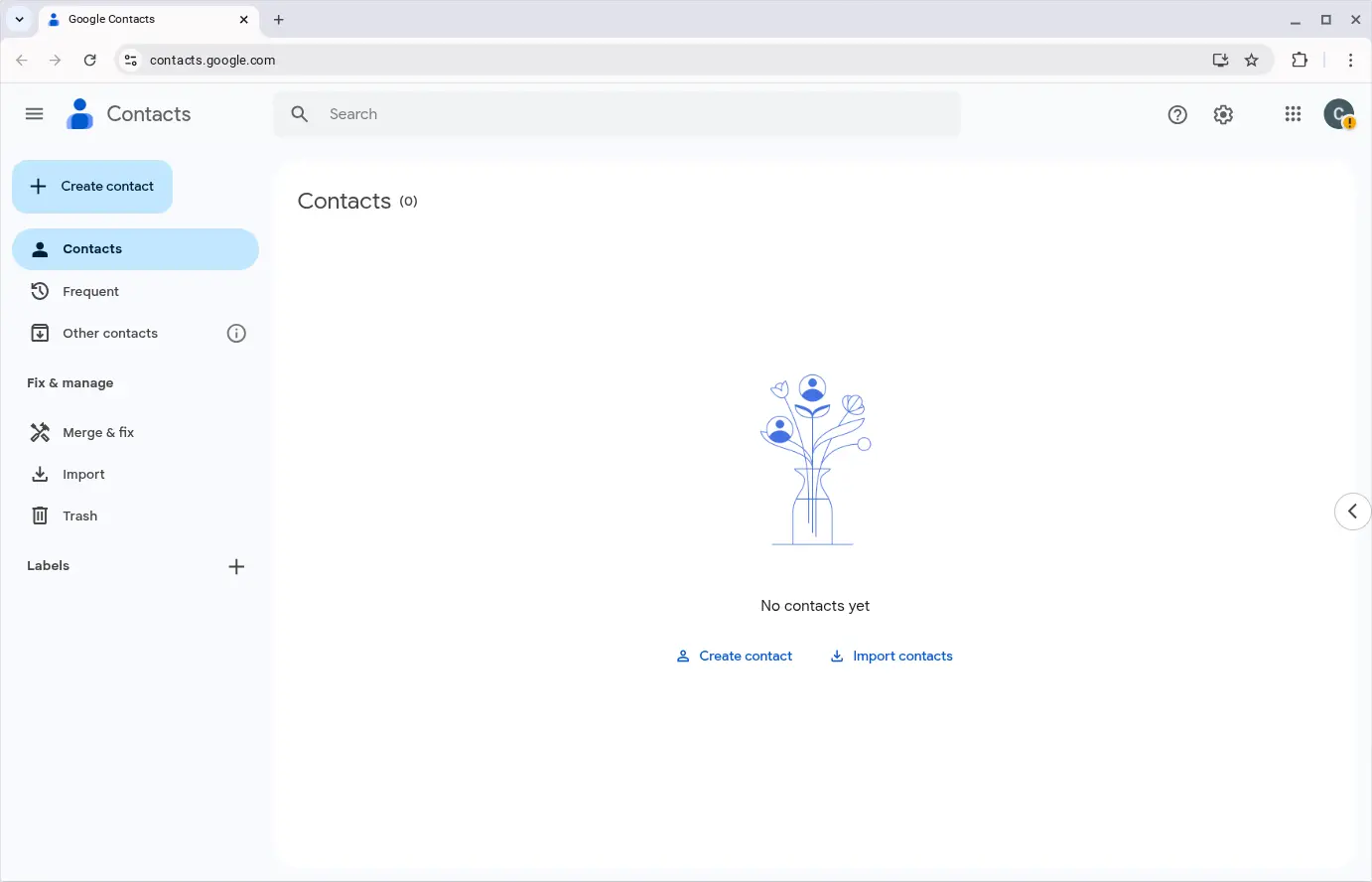The width and height of the screenshot is (1372, 882).
Task: Click the Google account avatar
Action: pos(1338,114)
